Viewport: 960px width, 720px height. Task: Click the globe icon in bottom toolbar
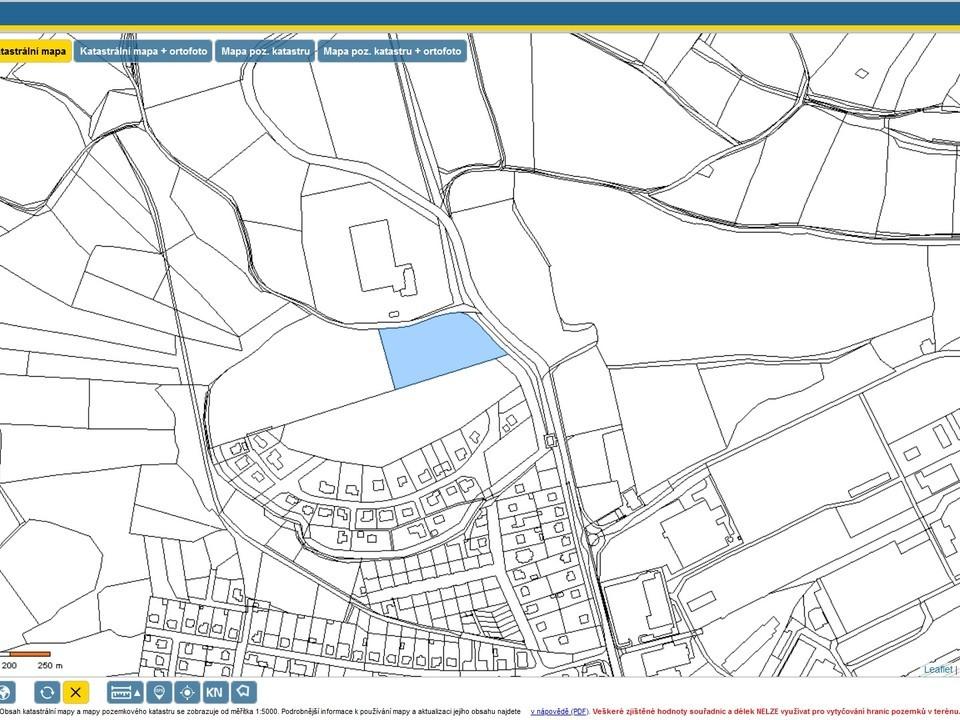pos(6,692)
